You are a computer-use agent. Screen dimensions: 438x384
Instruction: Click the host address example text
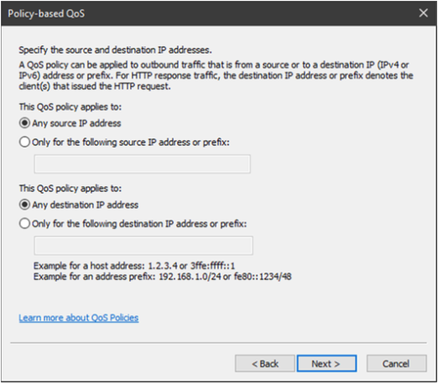tap(134, 266)
